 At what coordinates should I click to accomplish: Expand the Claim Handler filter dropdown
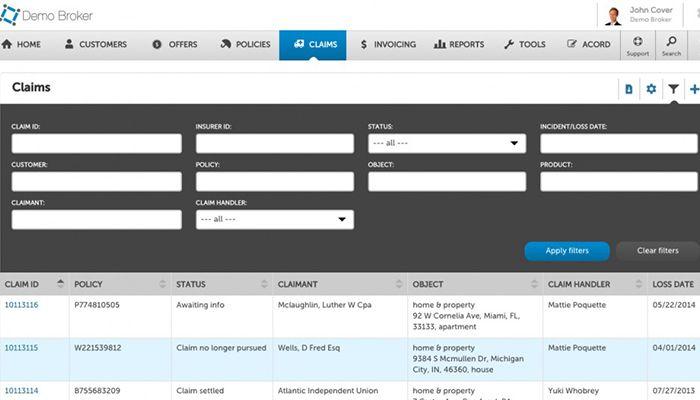click(275, 220)
